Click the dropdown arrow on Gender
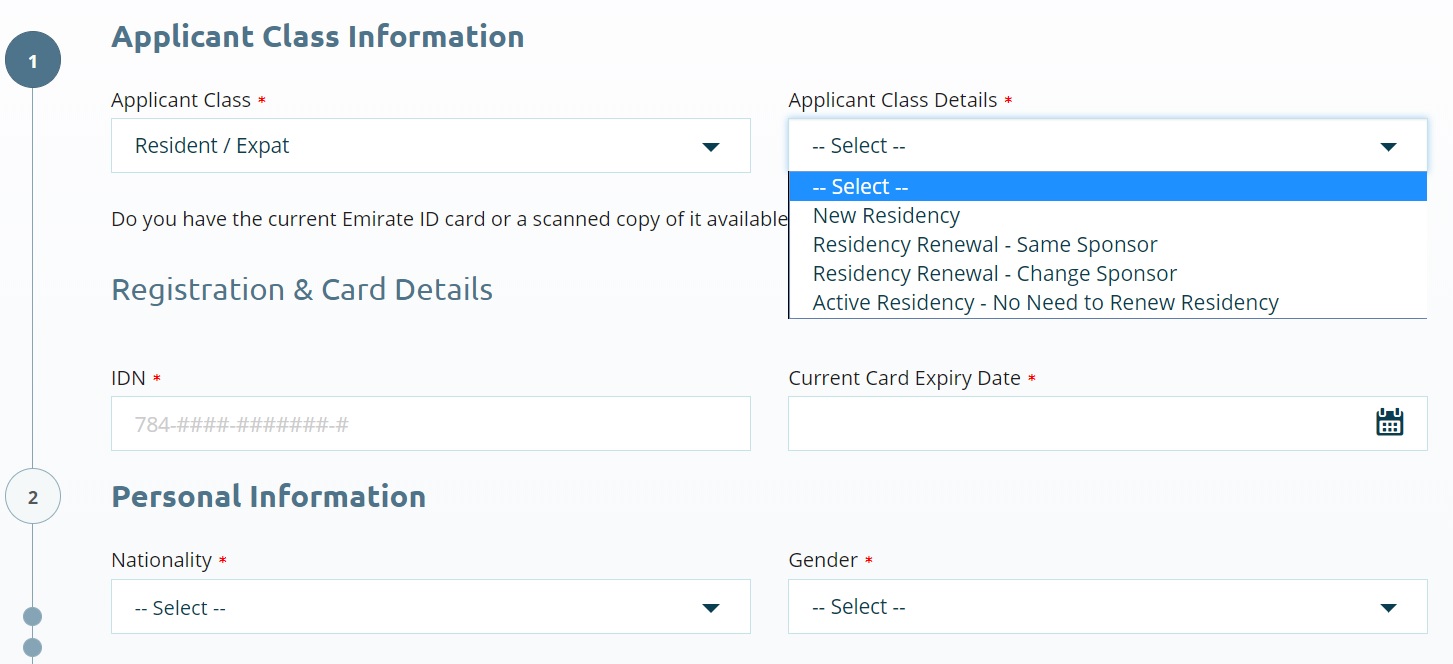Image resolution: width=1453 pixels, height=664 pixels. pos(1388,607)
